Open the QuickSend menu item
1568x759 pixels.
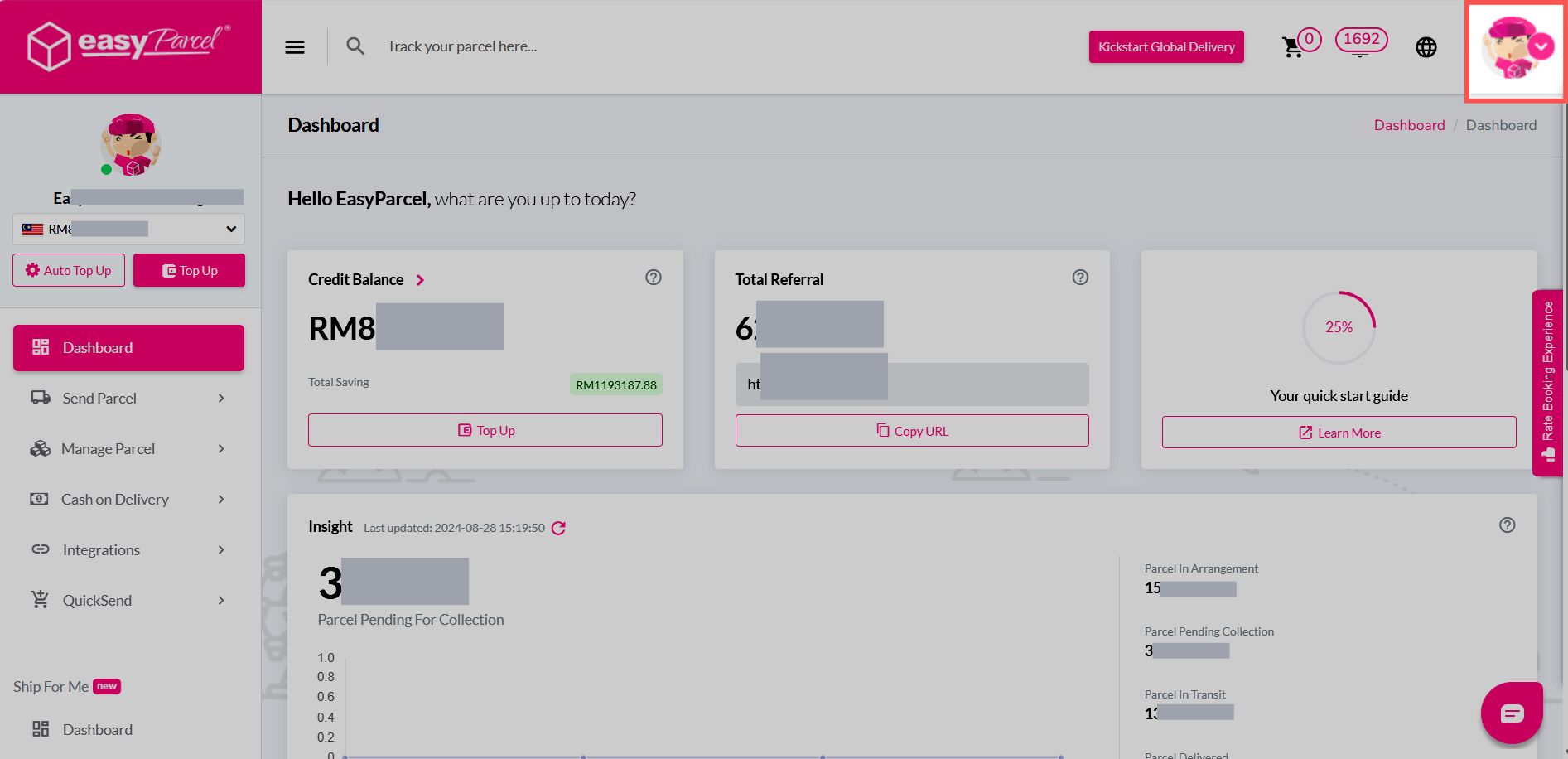(x=128, y=601)
